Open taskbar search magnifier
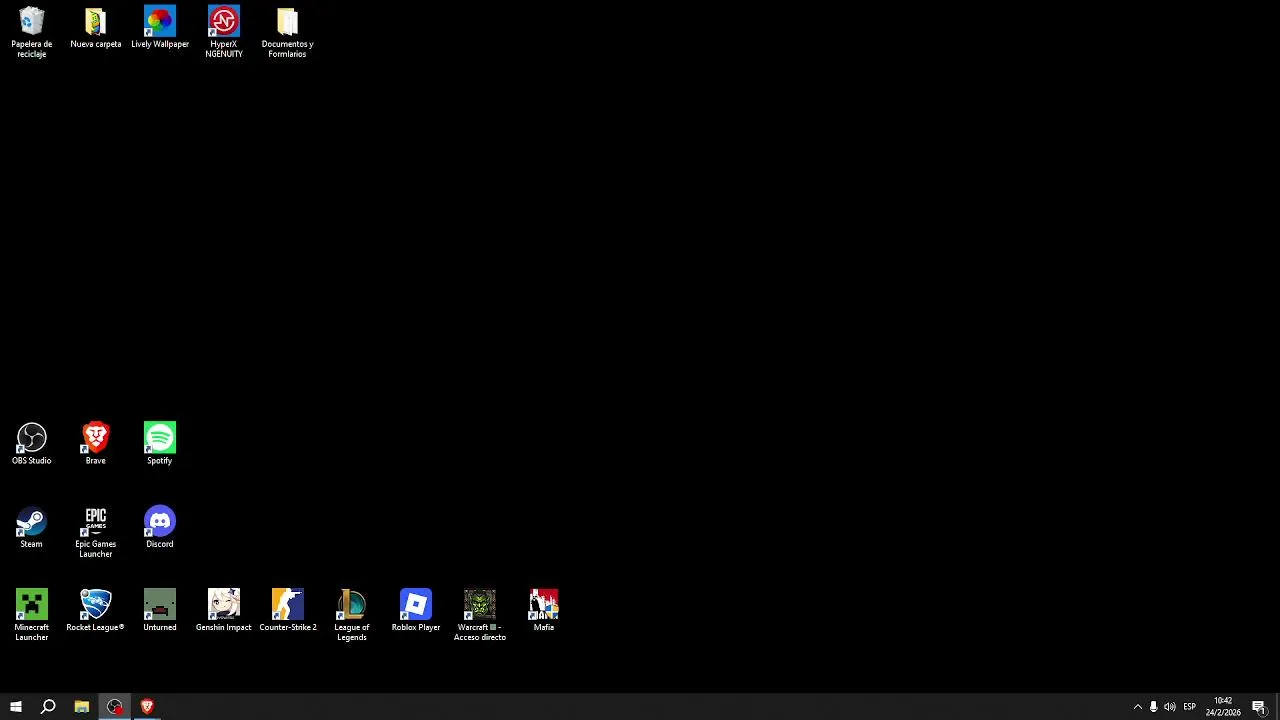The image size is (1280, 720). point(48,707)
